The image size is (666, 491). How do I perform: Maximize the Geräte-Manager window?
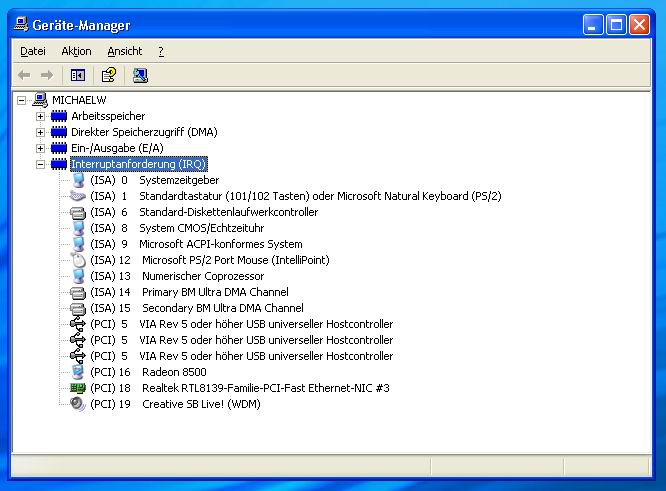[x=616, y=25]
